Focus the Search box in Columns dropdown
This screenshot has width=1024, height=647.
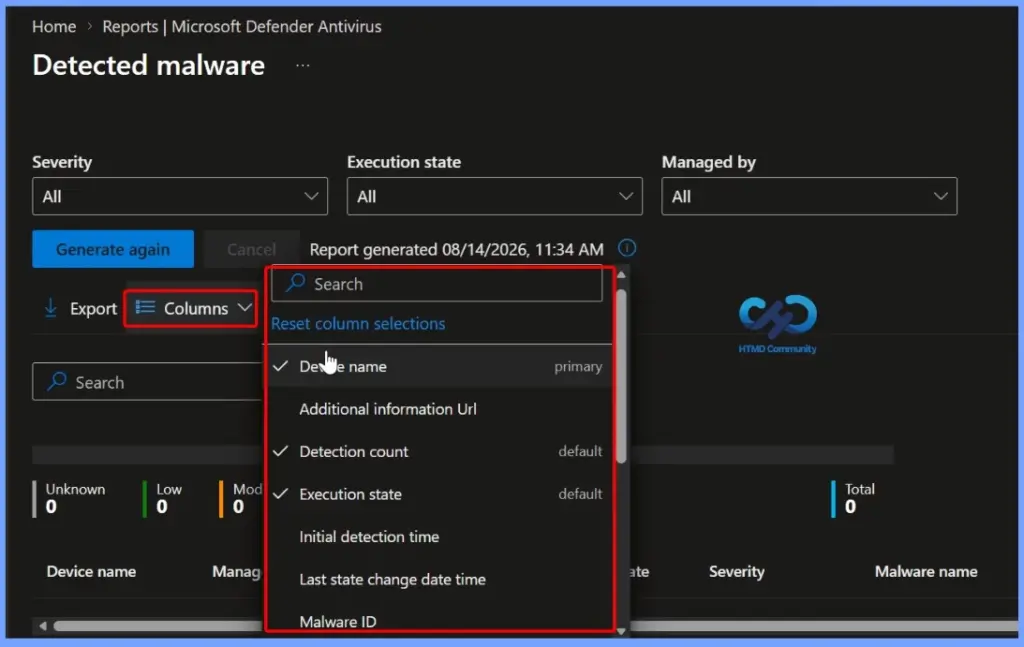437,284
